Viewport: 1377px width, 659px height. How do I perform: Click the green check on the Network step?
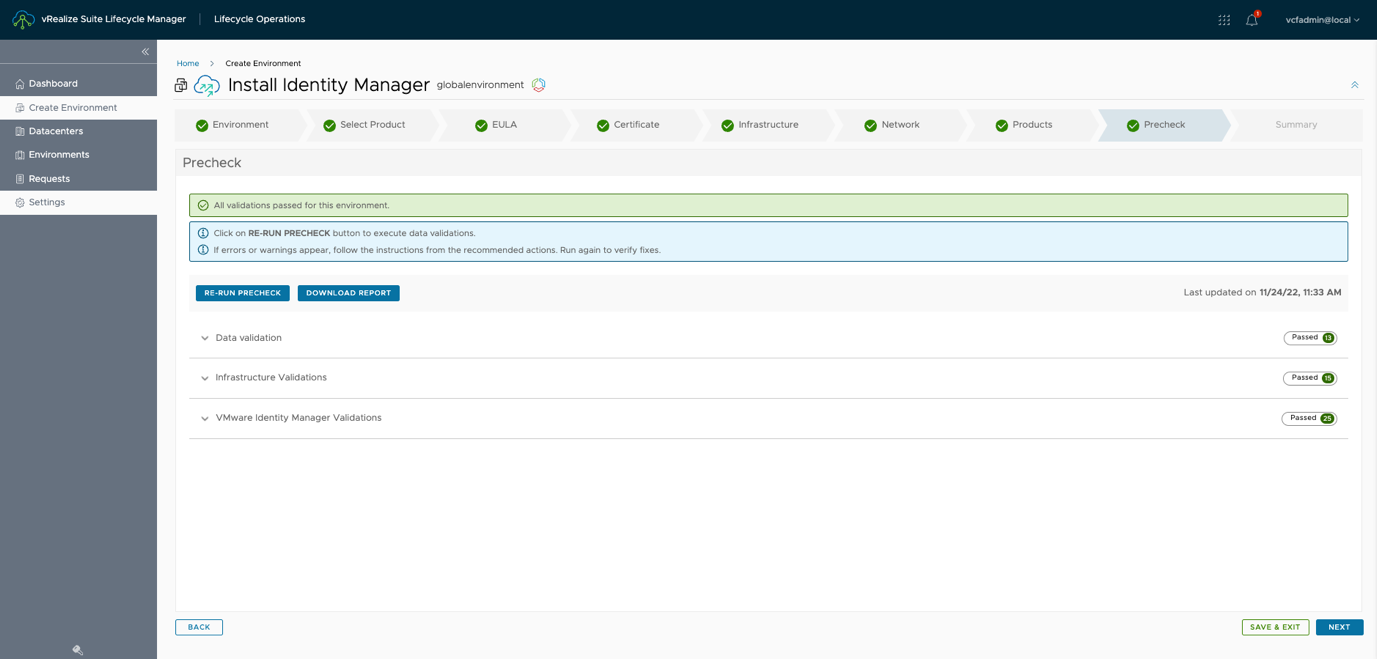870,126
